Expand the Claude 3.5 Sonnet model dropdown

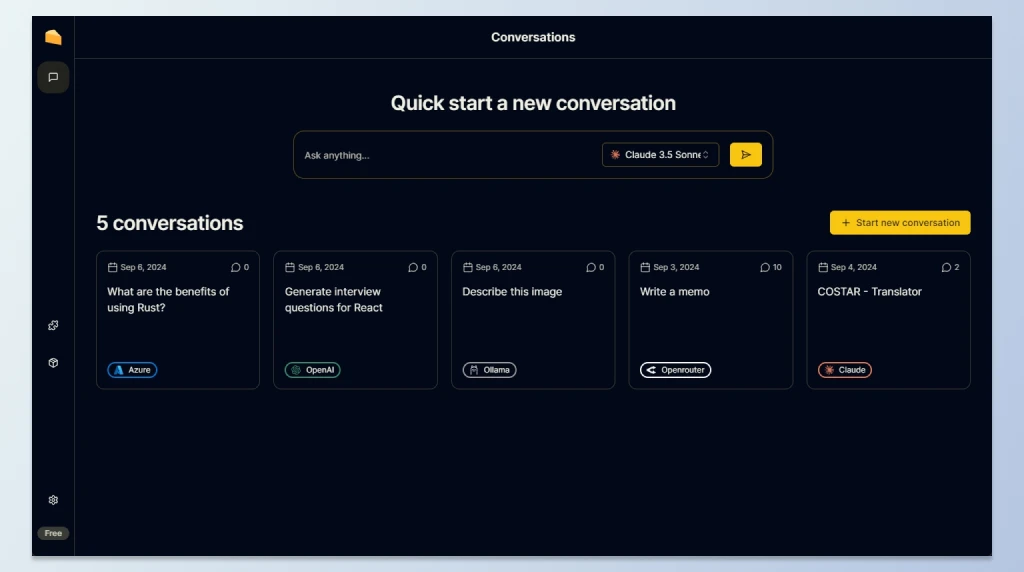660,155
